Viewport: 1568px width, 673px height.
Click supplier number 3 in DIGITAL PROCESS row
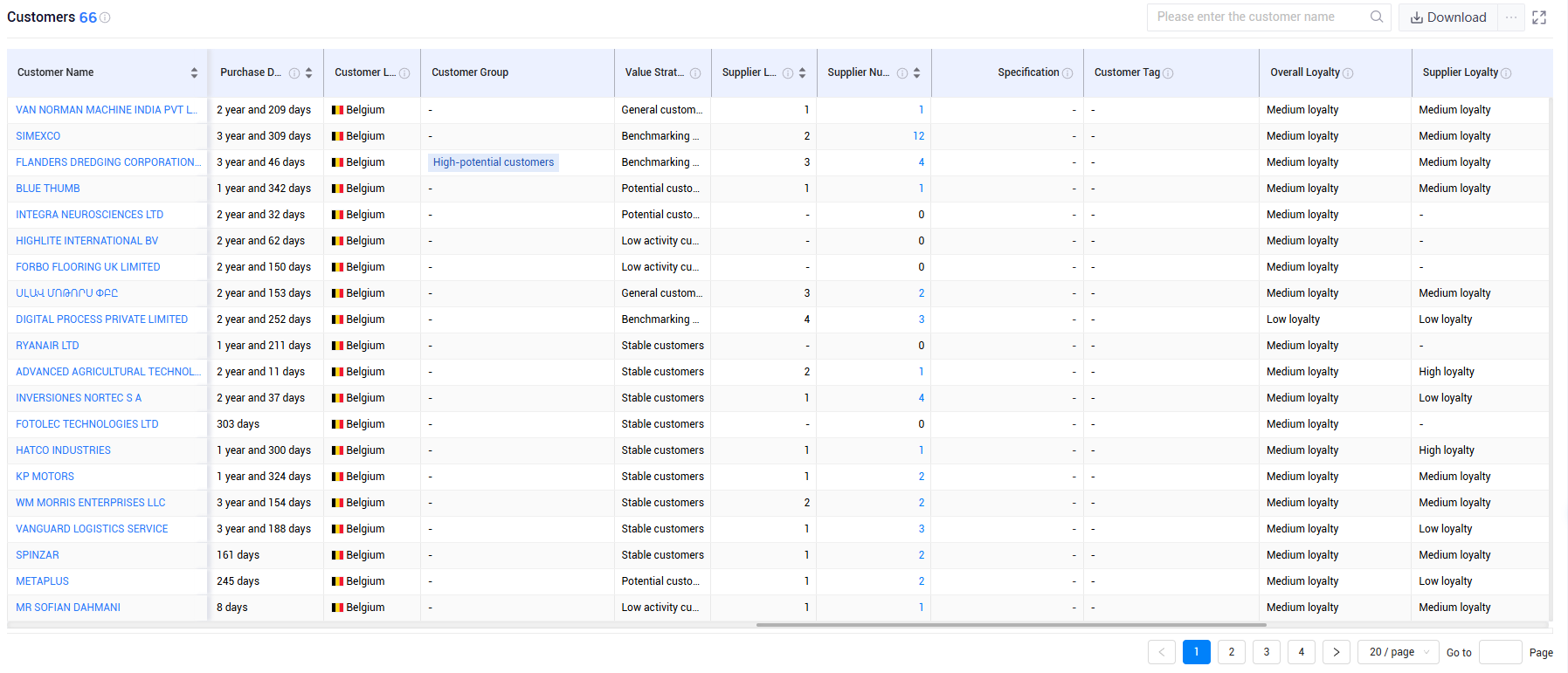(x=921, y=319)
